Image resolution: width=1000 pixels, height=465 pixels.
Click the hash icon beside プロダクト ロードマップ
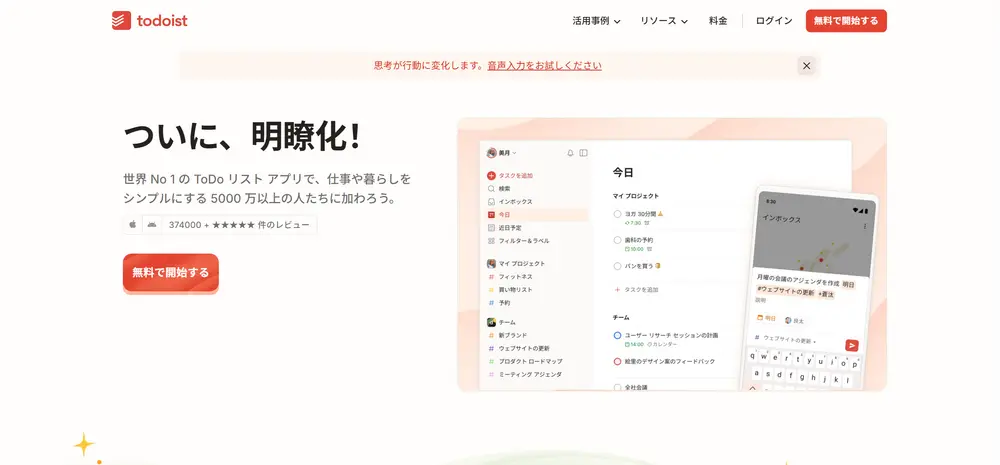[491, 362]
